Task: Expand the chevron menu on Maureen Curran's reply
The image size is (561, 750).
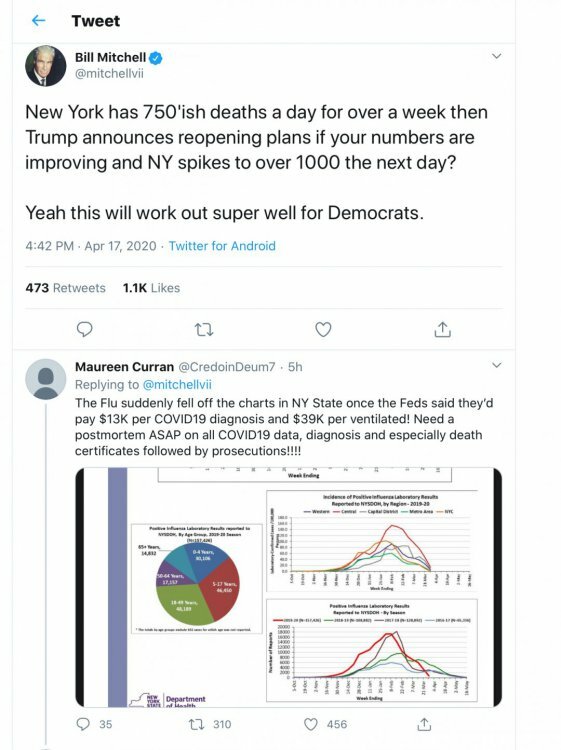Action: (x=496, y=365)
